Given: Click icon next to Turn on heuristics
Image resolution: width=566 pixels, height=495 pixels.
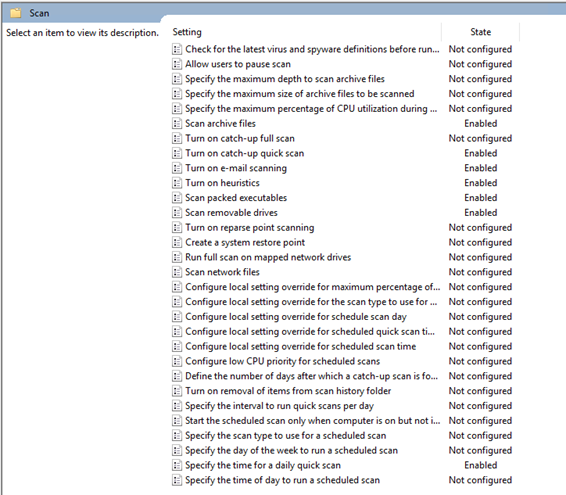Looking at the screenshot, I should 177,183.
